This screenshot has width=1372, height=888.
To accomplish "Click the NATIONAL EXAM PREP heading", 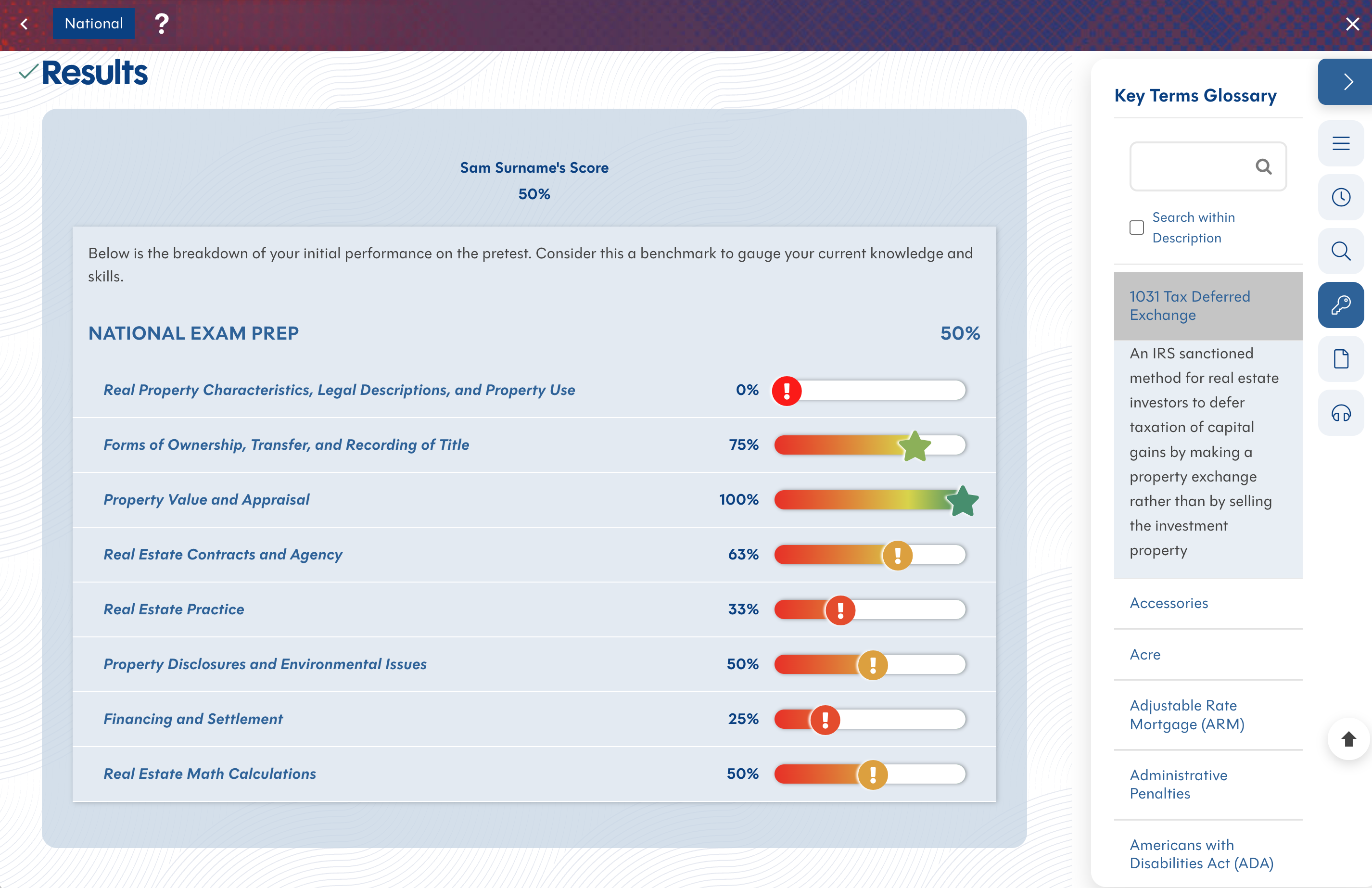I will click(x=194, y=333).
